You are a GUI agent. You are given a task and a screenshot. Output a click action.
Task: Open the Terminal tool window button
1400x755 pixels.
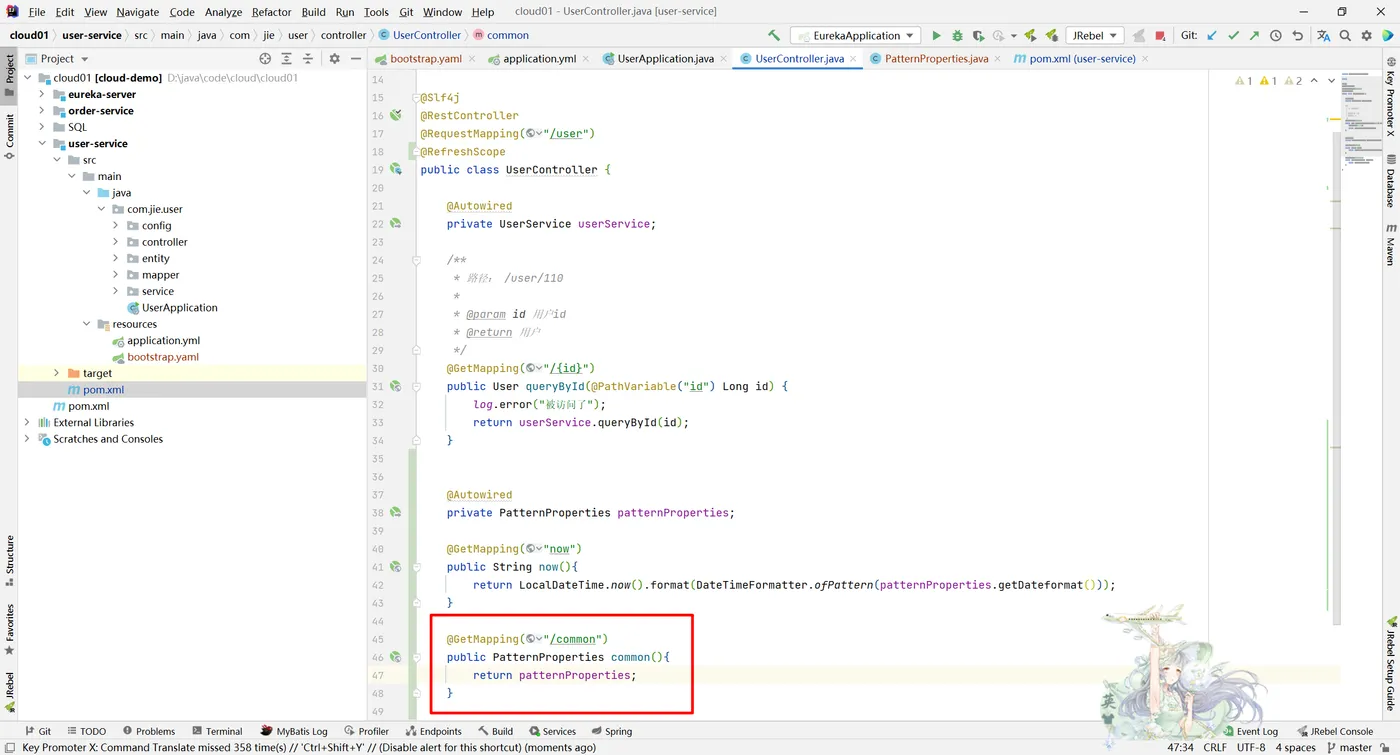coord(216,731)
